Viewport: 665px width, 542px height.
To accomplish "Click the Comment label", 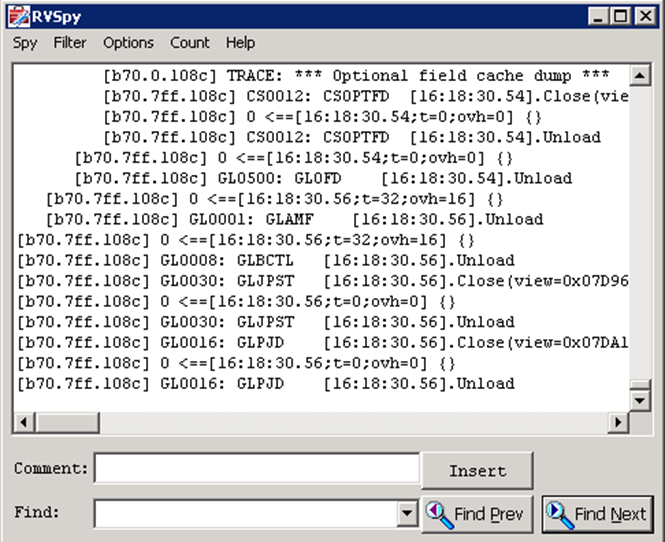I will tap(51, 469).
